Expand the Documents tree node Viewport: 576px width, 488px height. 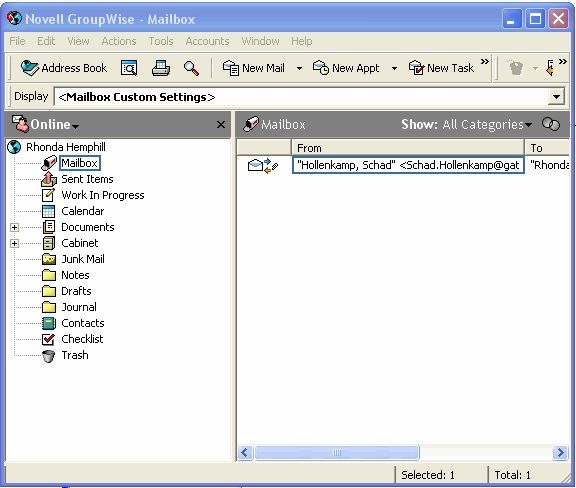(x=14, y=227)
